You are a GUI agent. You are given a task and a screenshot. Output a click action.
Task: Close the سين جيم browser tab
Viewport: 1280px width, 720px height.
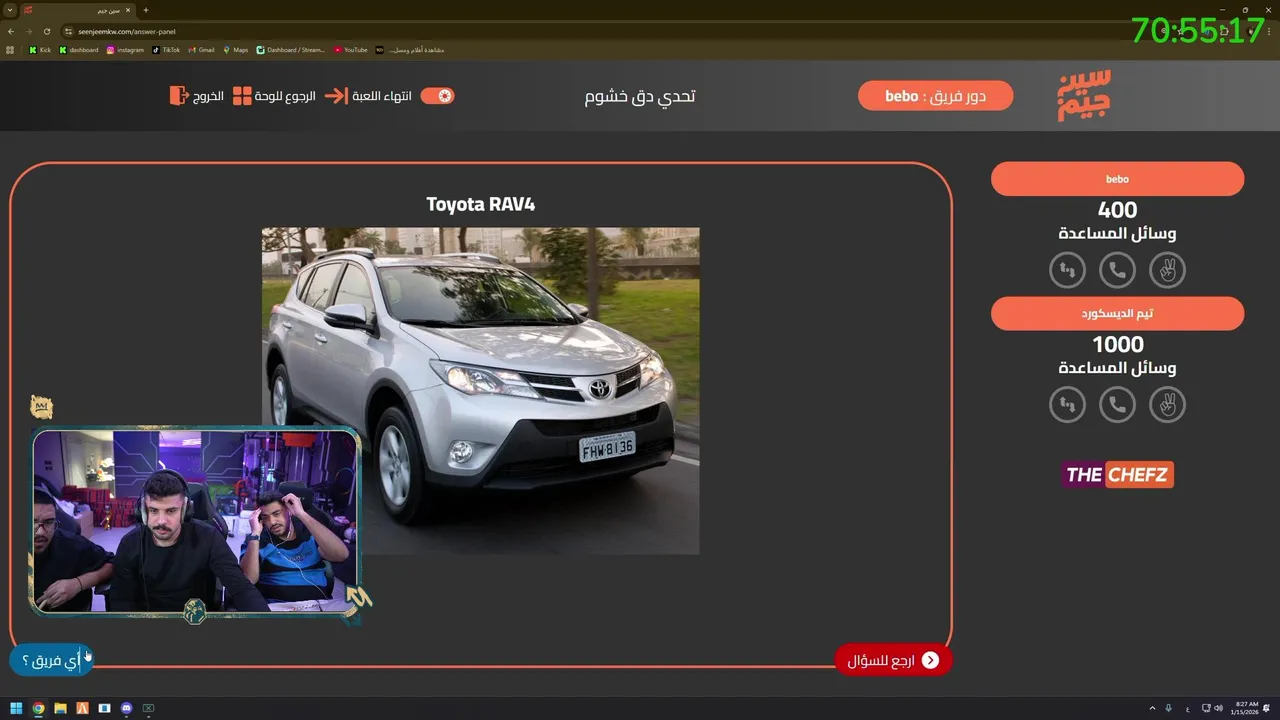click(128, 10)
